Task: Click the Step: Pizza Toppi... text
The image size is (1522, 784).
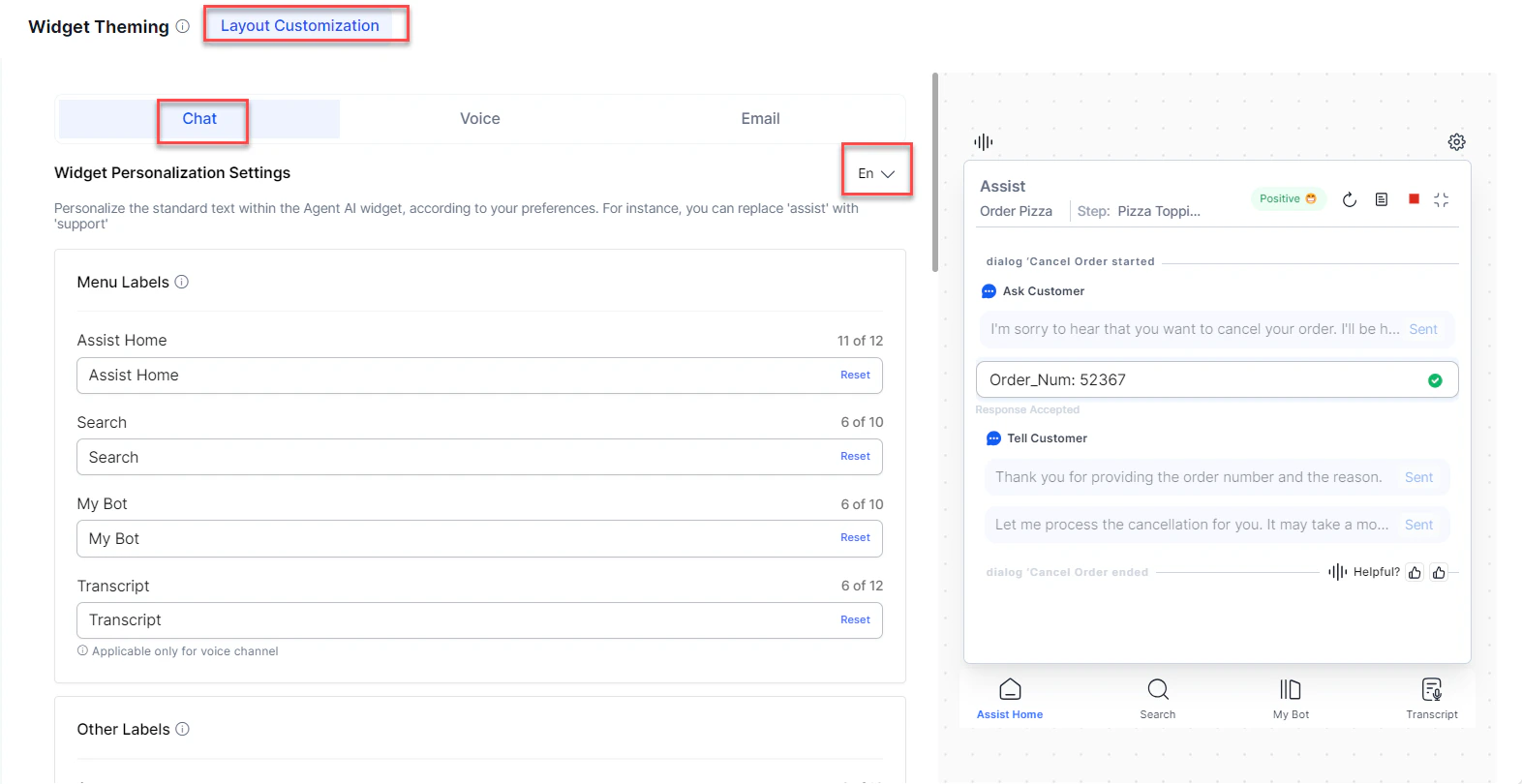Action: [x=1139, y=211]
